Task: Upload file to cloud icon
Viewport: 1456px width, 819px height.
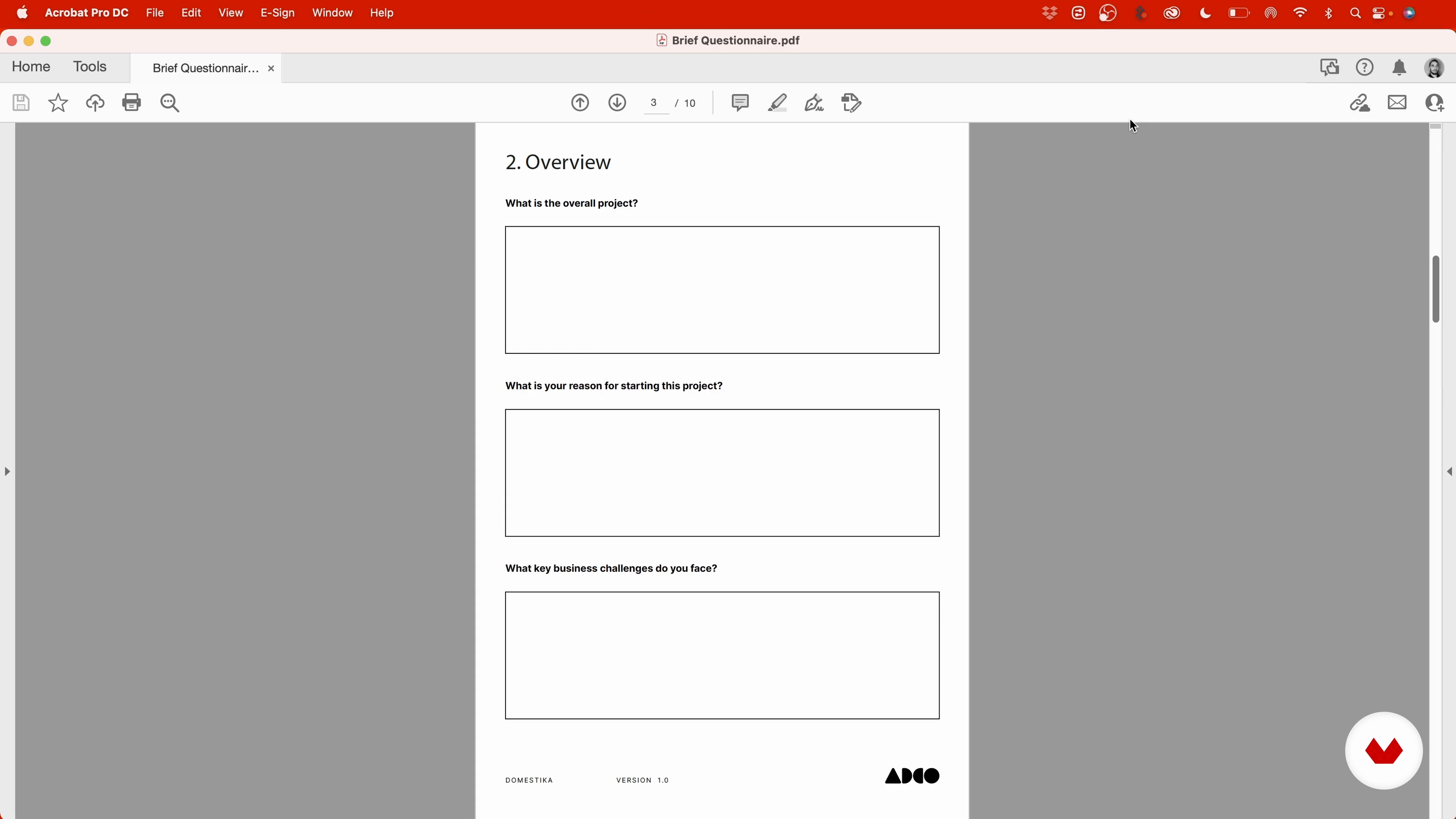Action: pyautogui.click(x=95, y=103)
